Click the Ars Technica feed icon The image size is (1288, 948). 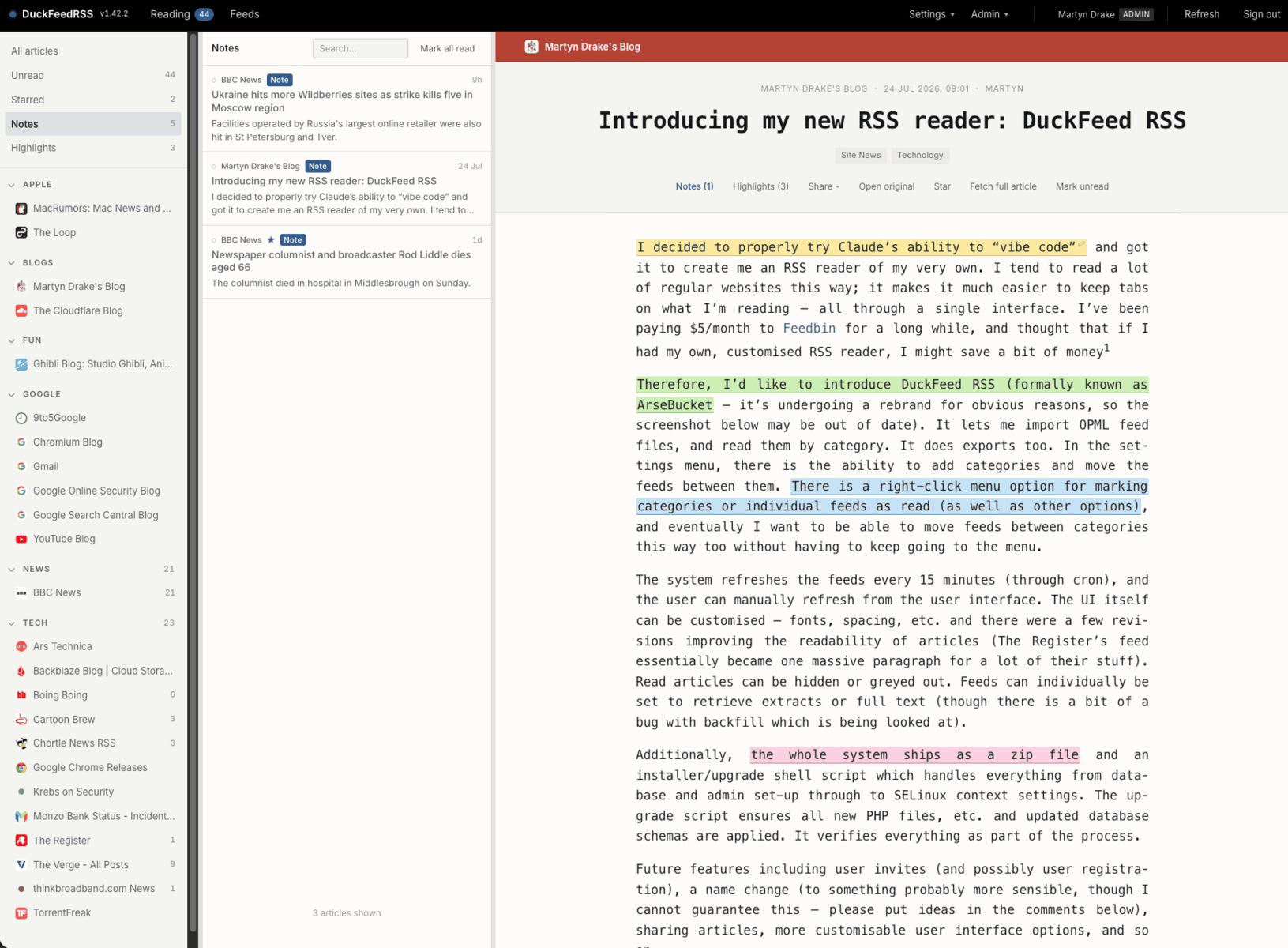click(21, 646)
